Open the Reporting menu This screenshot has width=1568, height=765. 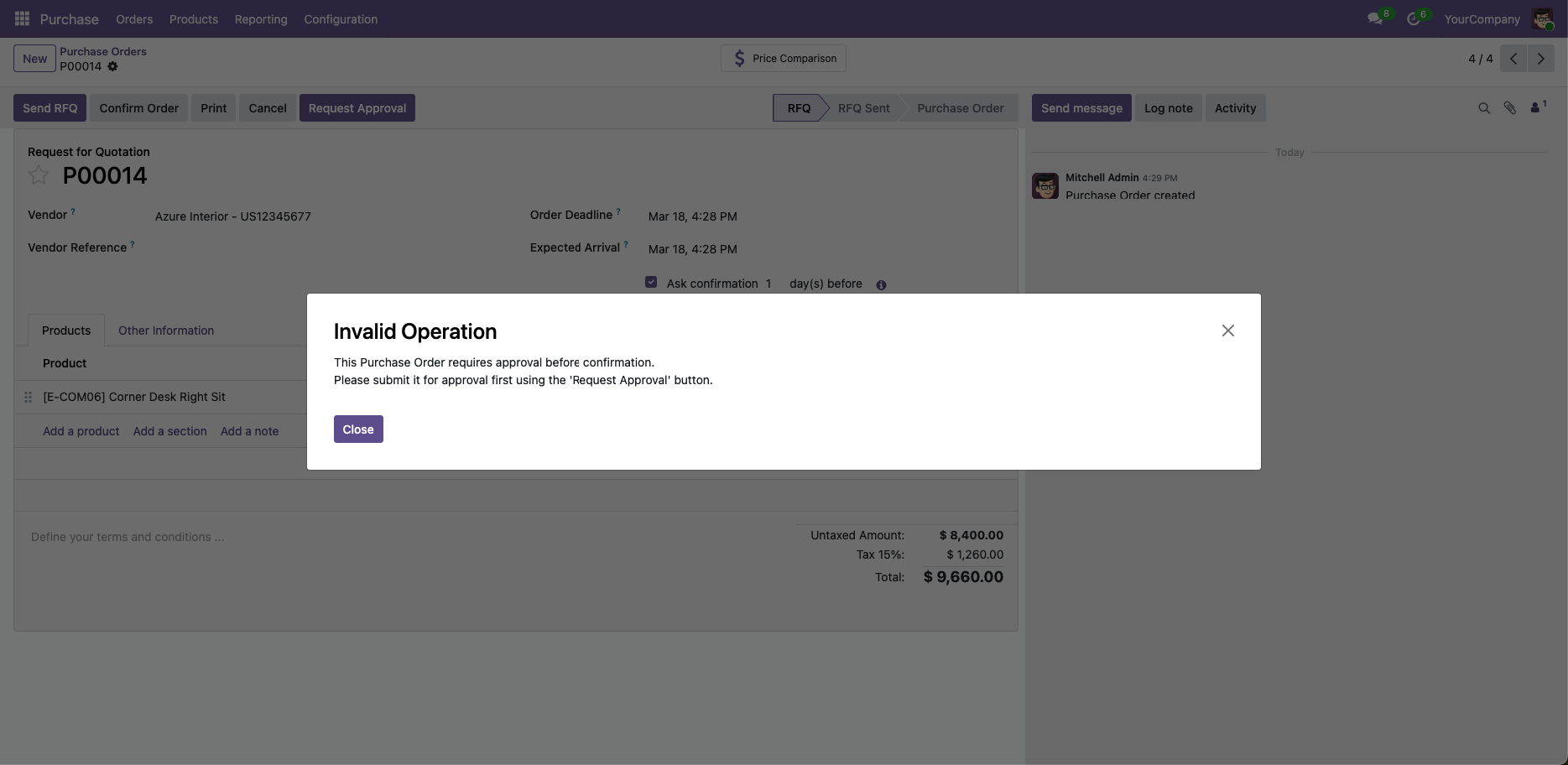point(261,19)
